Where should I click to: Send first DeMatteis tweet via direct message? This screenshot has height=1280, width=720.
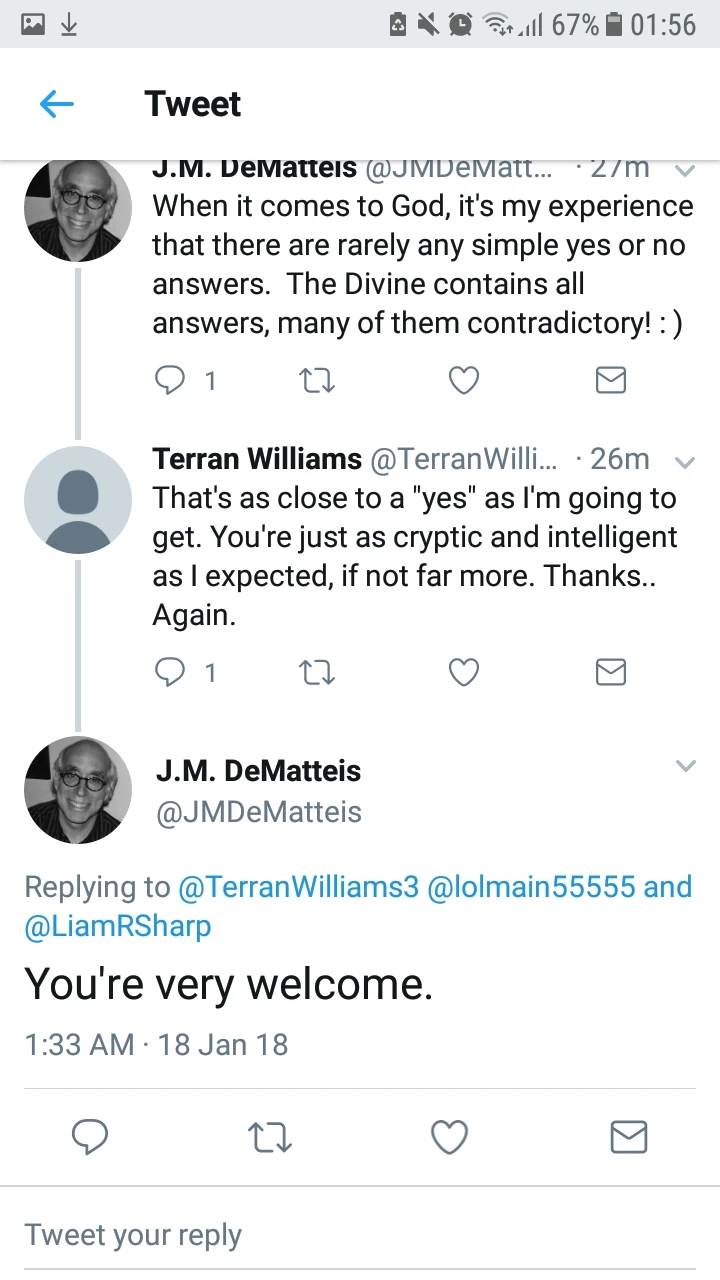(x=610, y=380)
